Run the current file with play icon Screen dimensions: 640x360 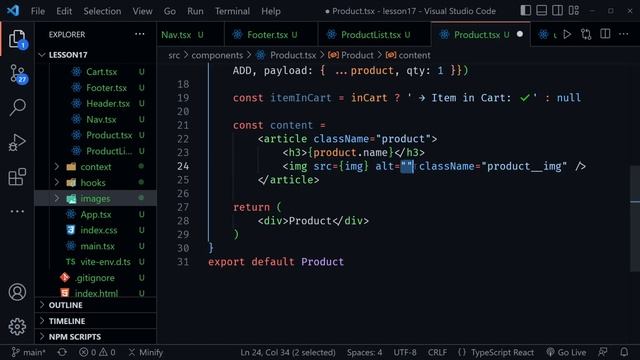click(x=567, y=35)
